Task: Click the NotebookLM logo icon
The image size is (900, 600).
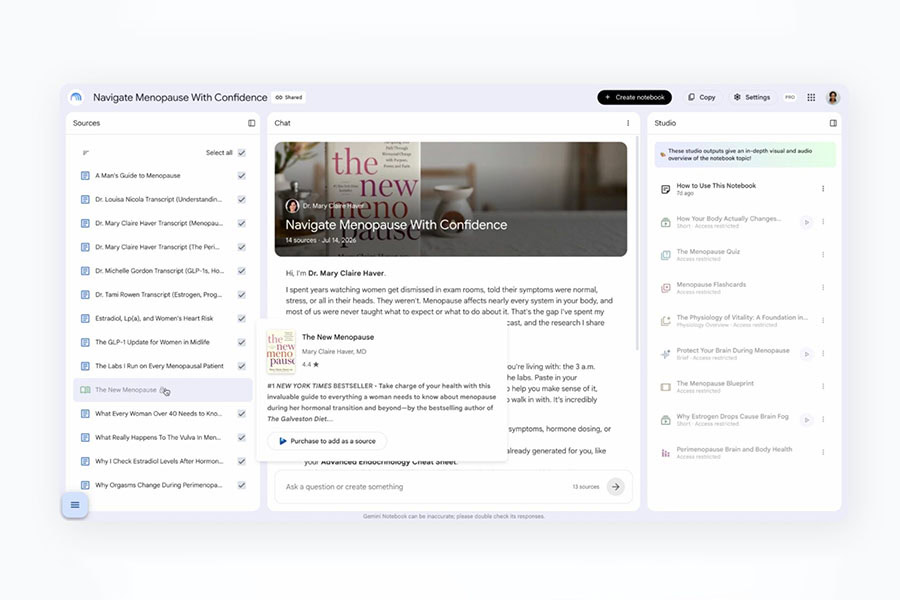Action: point(76,98)
